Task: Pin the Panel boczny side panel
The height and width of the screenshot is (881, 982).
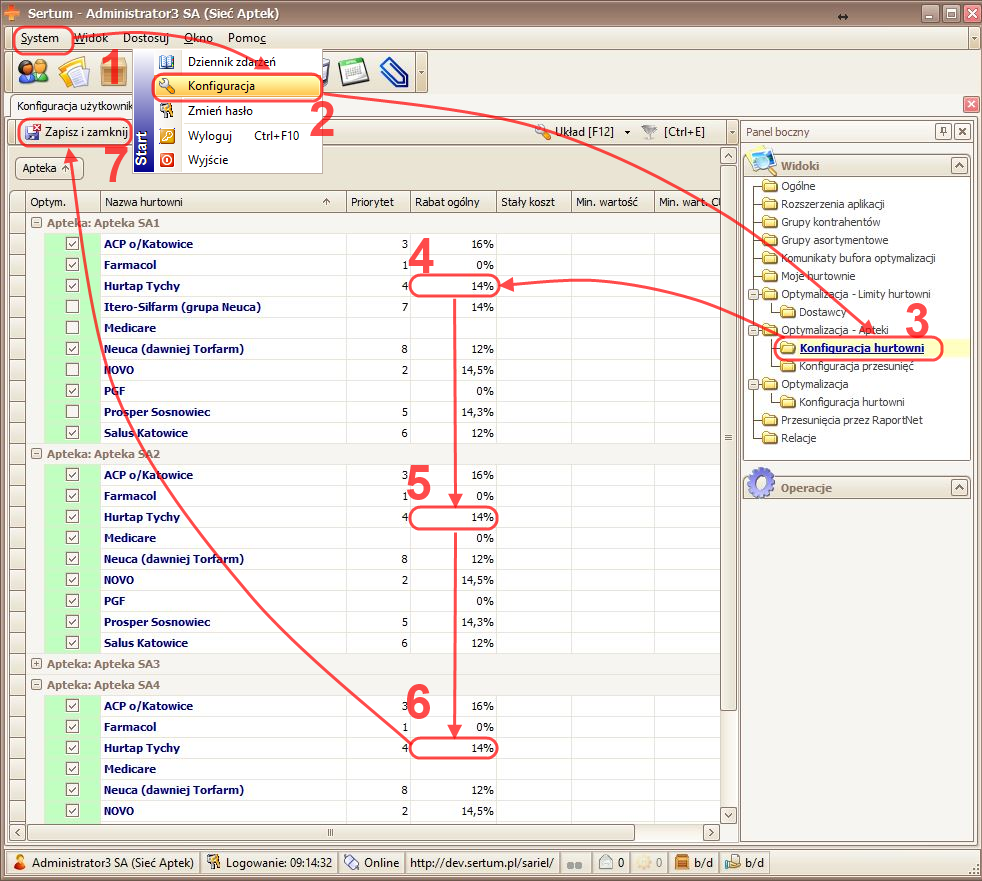Action: coord(942,132)
